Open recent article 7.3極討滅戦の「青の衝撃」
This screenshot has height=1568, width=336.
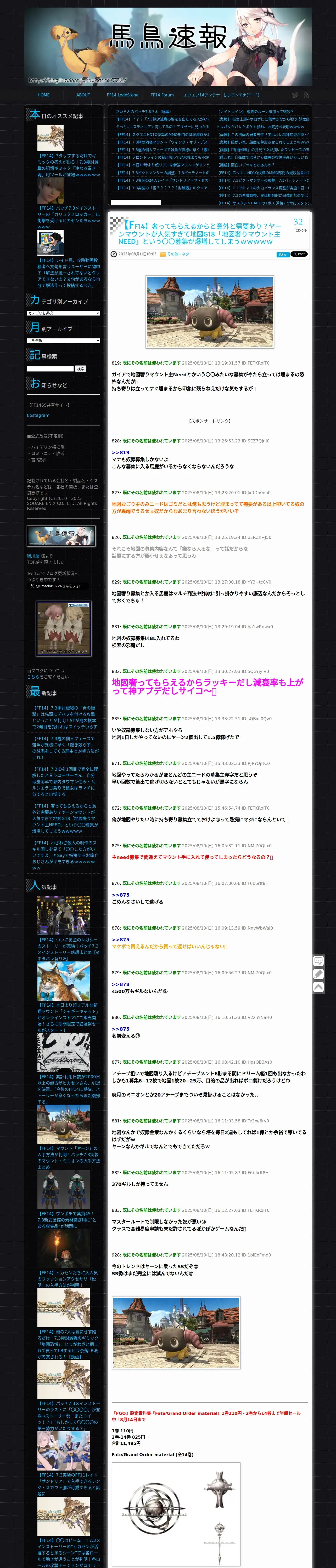(x=65, y=718)
